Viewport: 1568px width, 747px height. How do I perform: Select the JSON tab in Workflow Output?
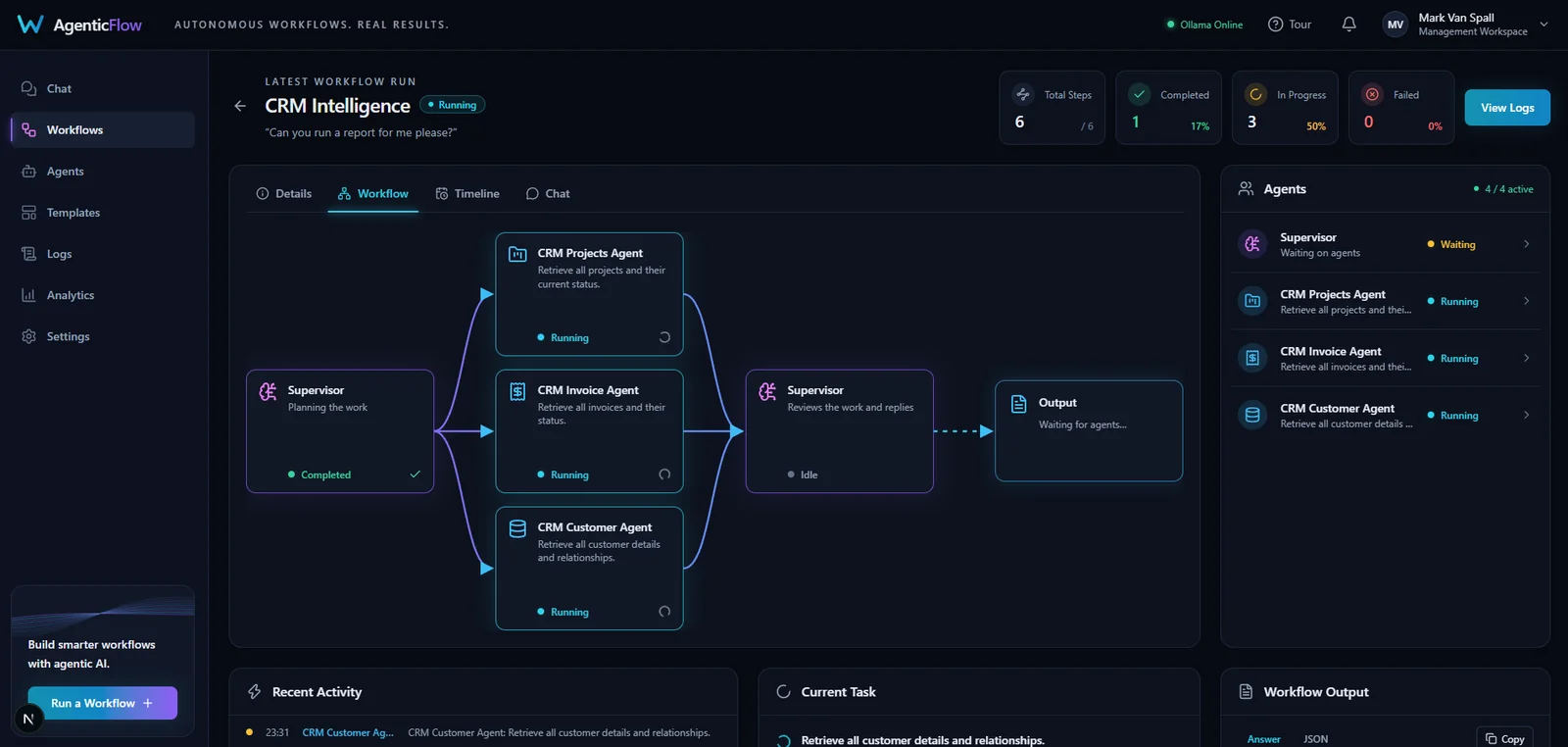pyautogui.click(x=1316, y=739)
